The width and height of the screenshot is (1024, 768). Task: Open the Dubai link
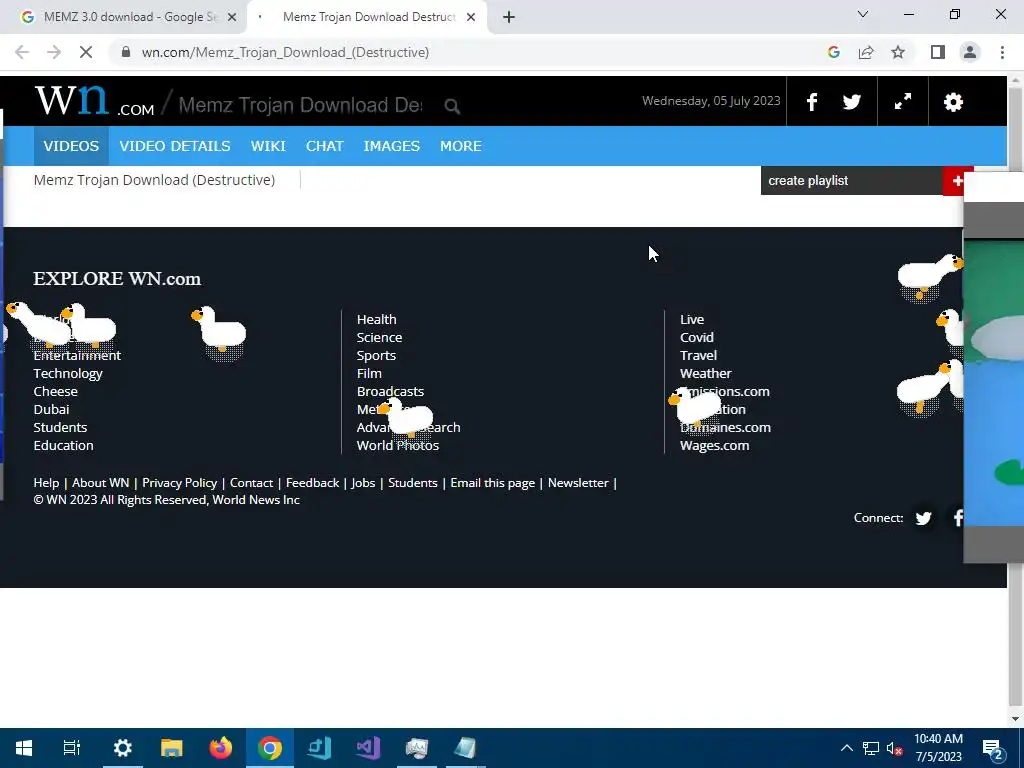[51, 409]
